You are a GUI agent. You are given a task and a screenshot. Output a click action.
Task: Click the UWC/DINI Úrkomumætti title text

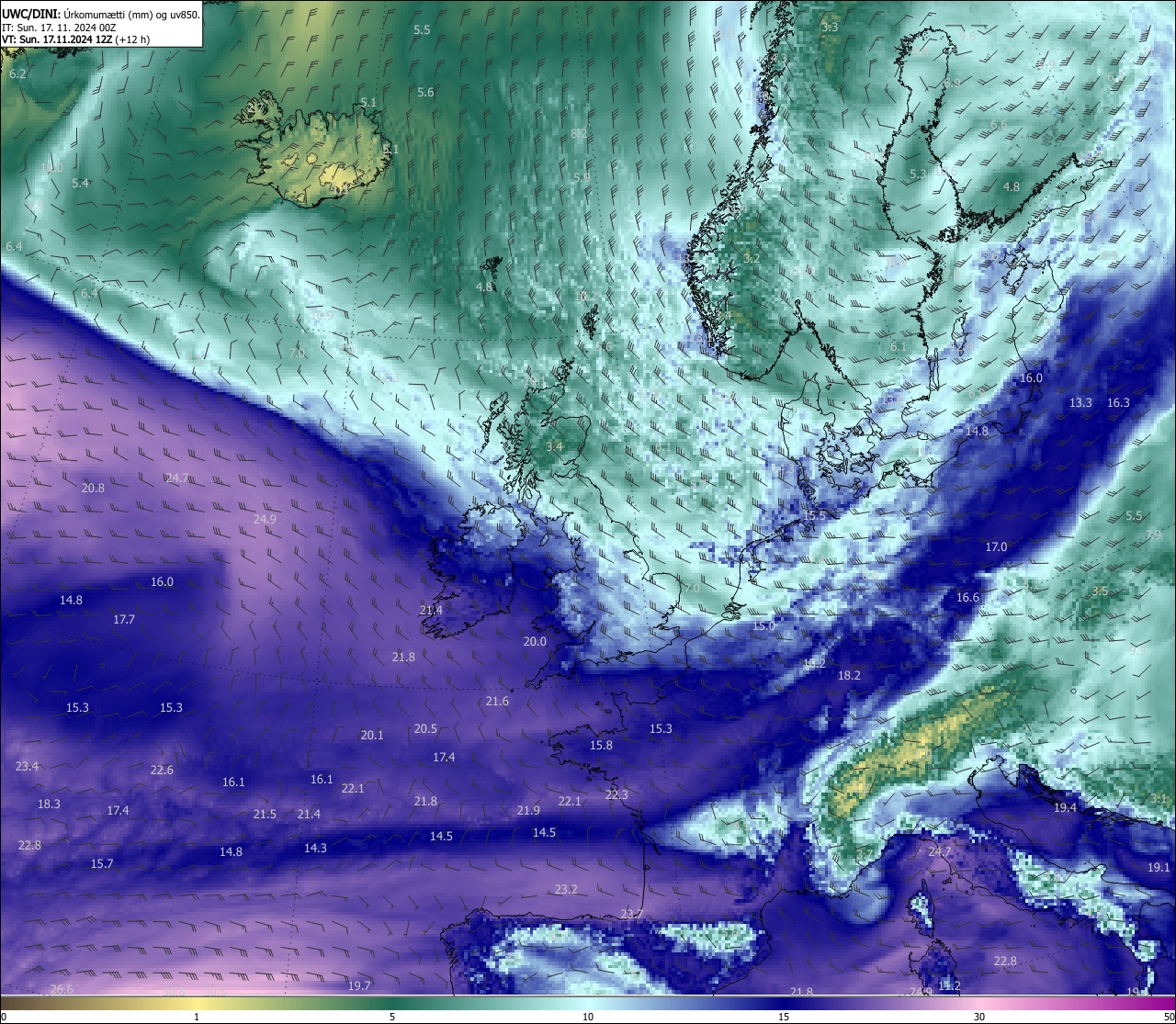101,15
